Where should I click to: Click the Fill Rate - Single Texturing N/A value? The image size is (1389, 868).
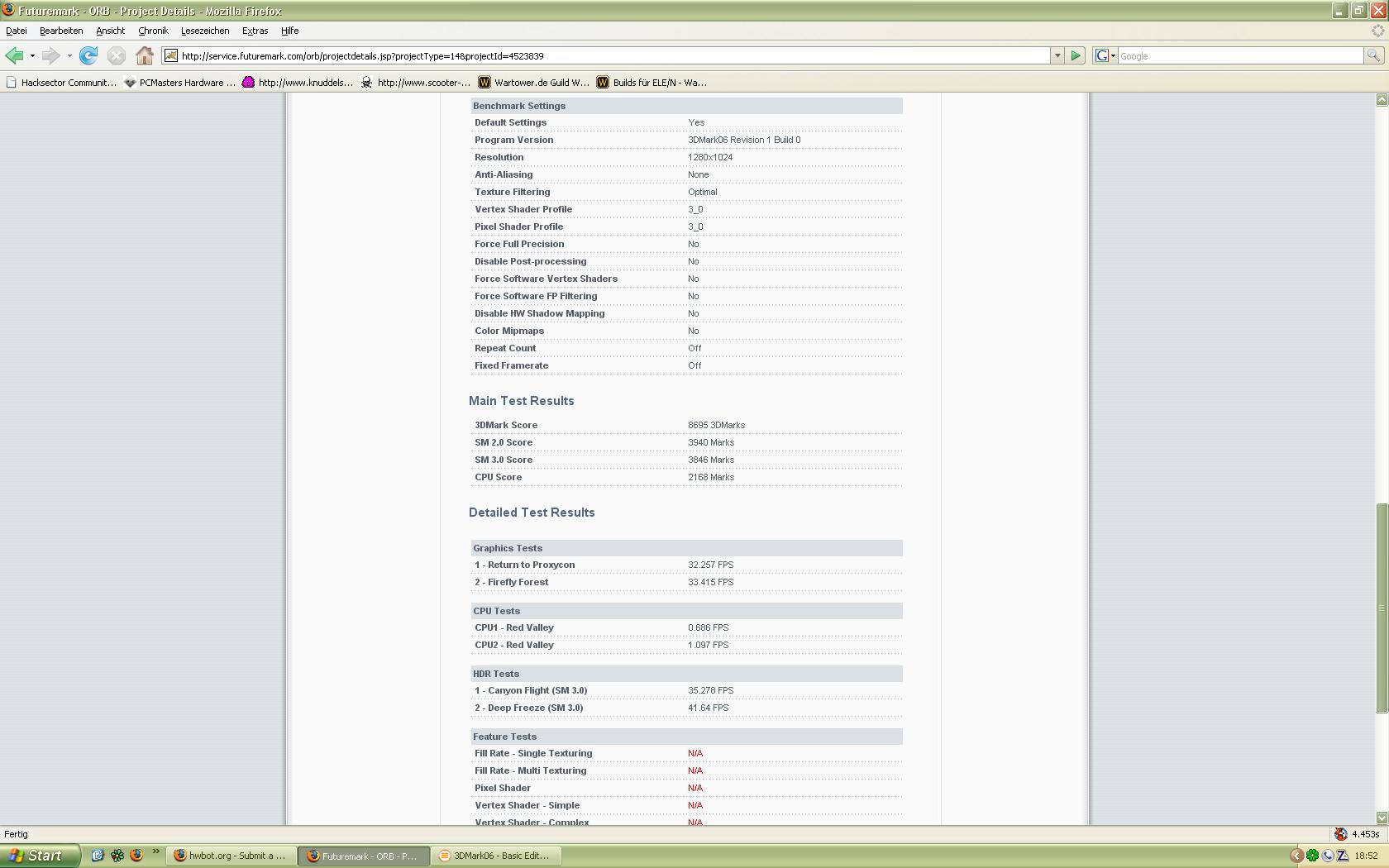tap(694, 753)
